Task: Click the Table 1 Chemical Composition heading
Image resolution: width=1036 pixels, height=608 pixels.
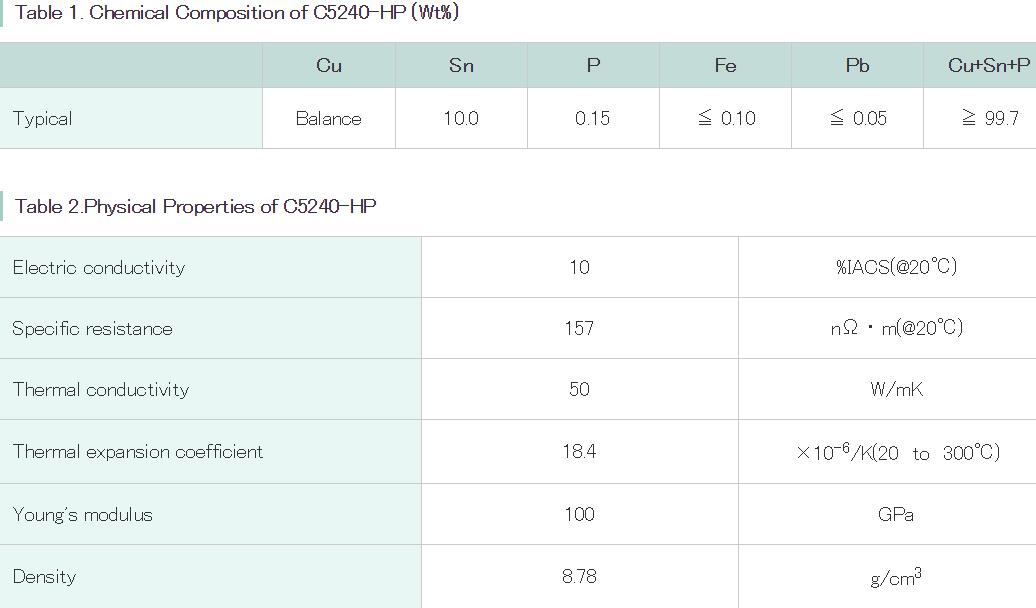Action: click(237, 13)
